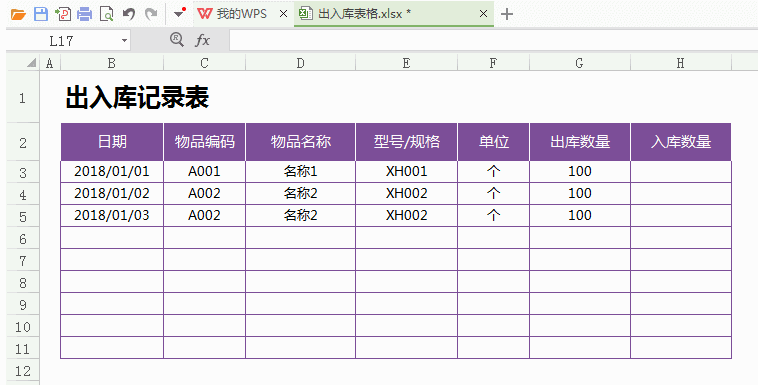Viewport: 758px width, 385px height.
Task: Click the 物品名称 header cell
Action: click(x=301, y=142)
